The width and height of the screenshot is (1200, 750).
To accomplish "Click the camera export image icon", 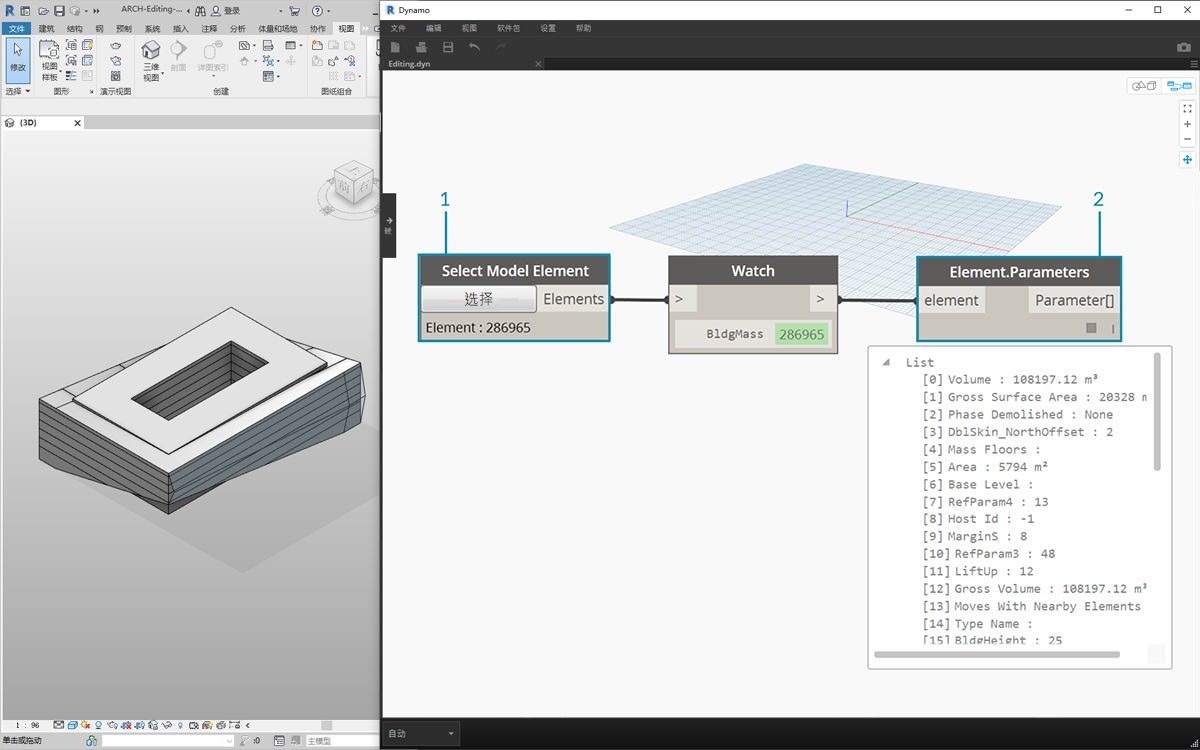I will click(x=1184, y=47).
